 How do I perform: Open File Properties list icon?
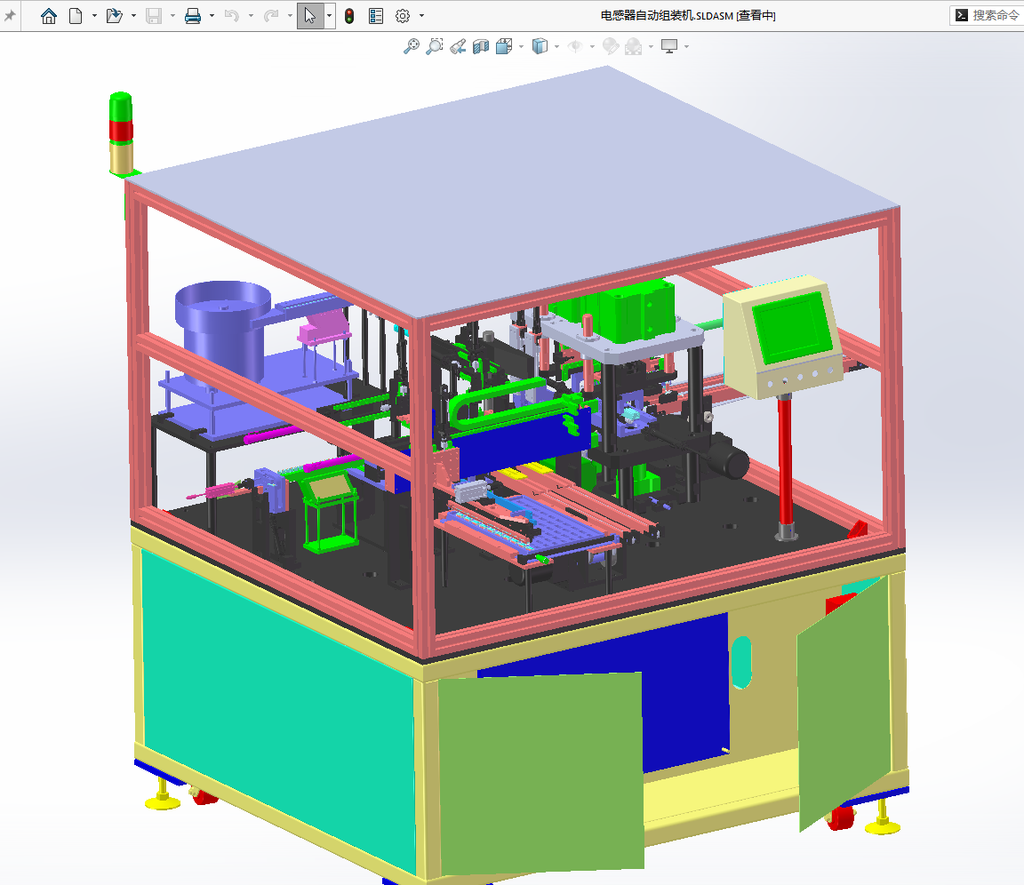click(376, 16)
